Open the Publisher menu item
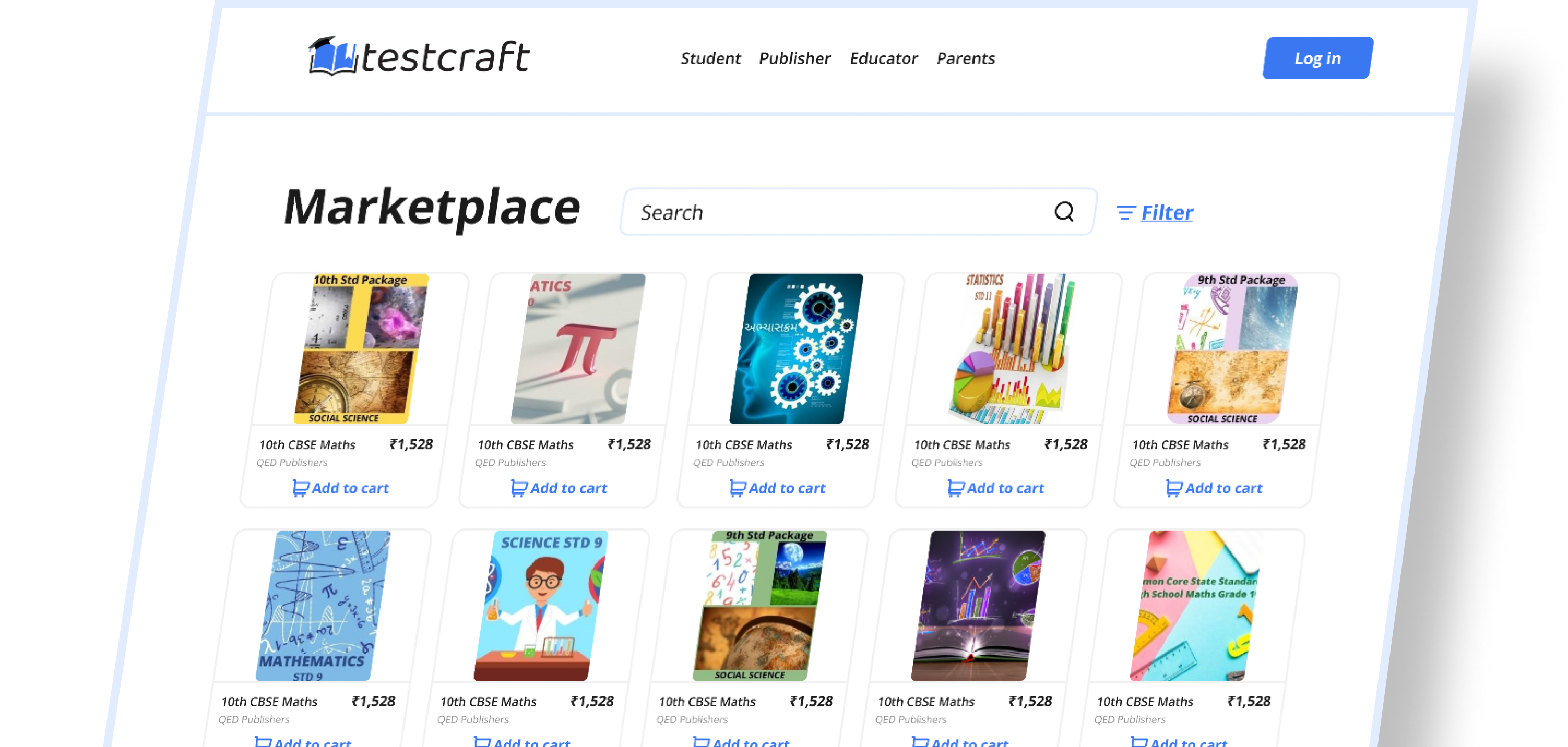Image resolution: width=1568 pixels, height=747 pixels. coord(794,58)
